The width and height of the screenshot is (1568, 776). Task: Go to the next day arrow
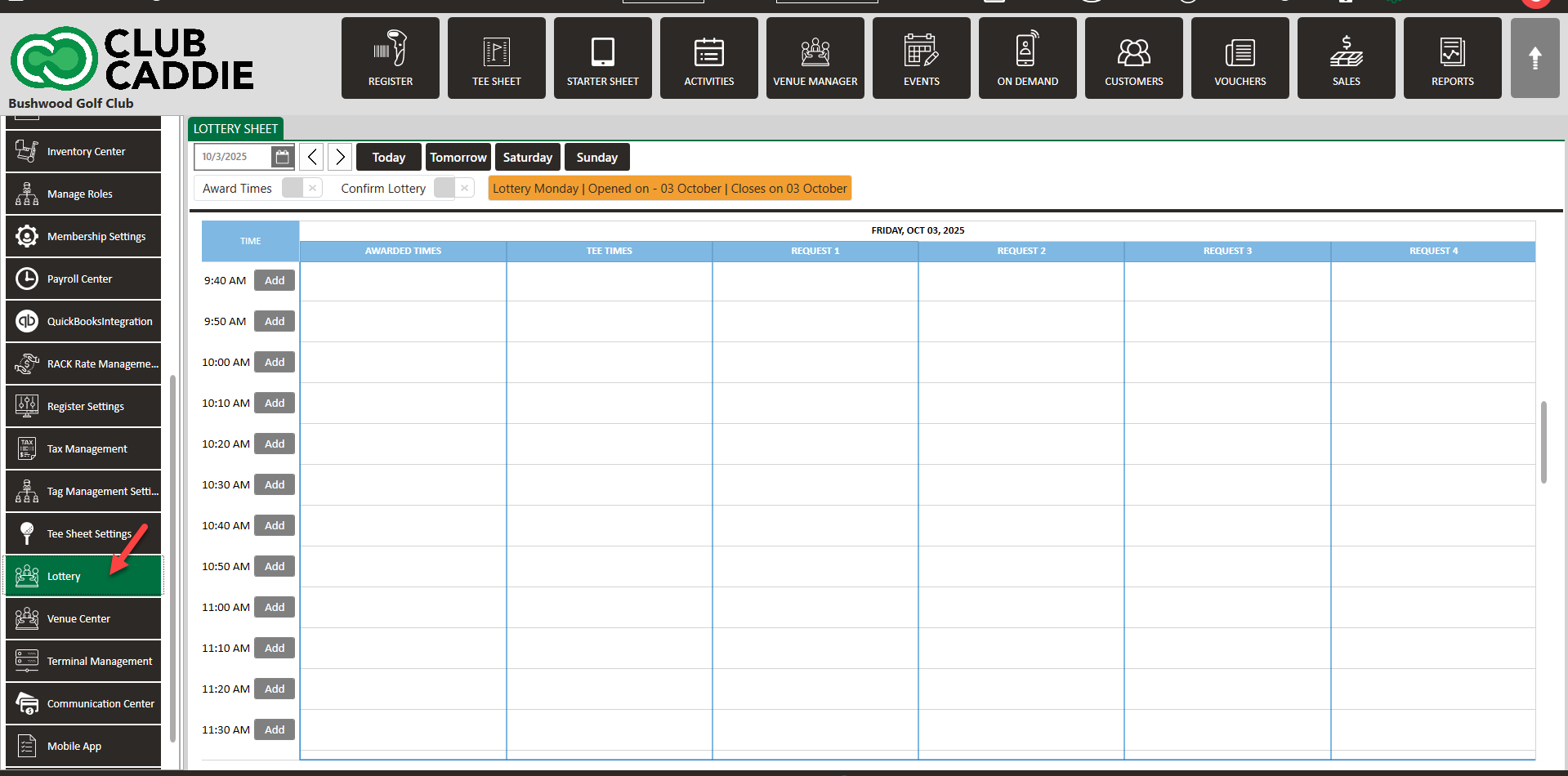coord(340,157)
